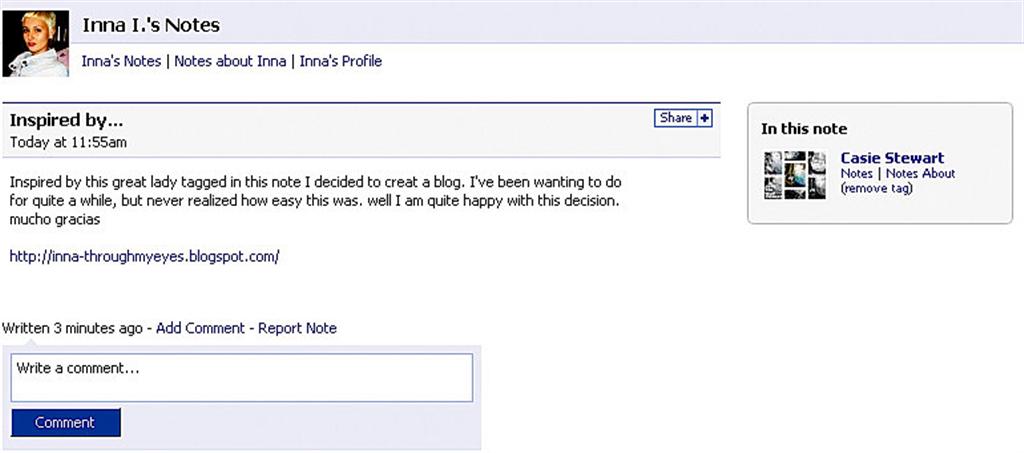Open the 'Notes About' link for Casie
Screen dimensions: 1024x453
pos(921,174)
